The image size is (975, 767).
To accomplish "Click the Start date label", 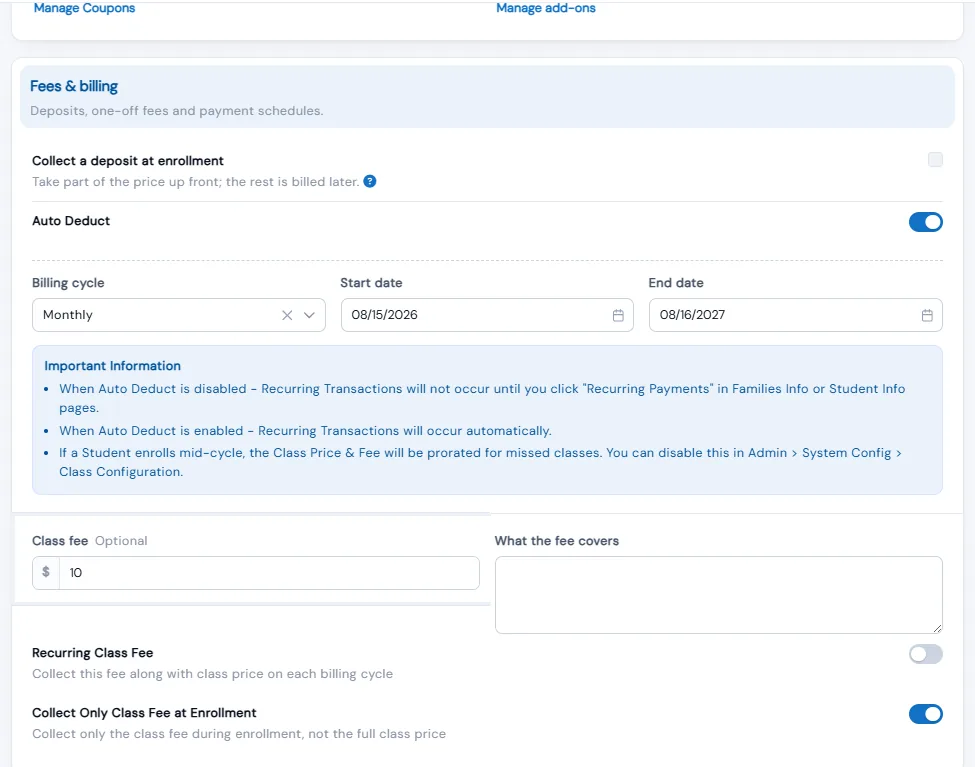I will [x=371, y=282].
